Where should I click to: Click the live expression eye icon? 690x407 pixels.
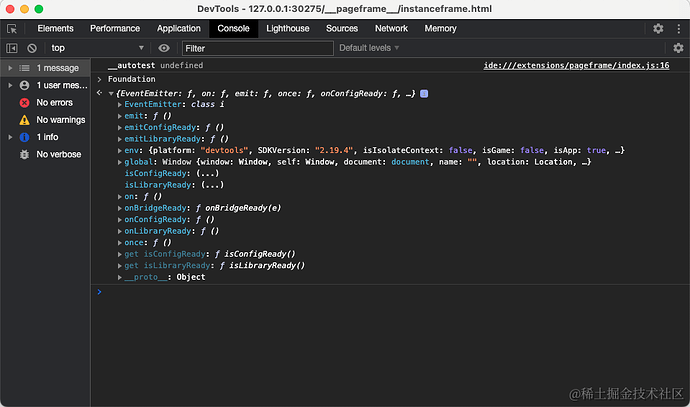coord(164,48)
